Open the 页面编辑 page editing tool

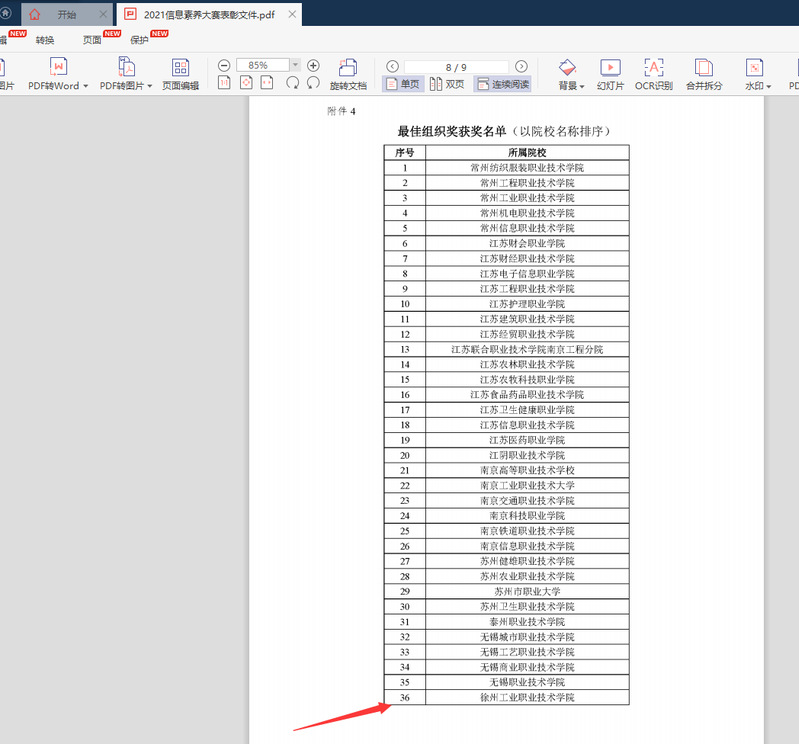(x=180, y=68)
